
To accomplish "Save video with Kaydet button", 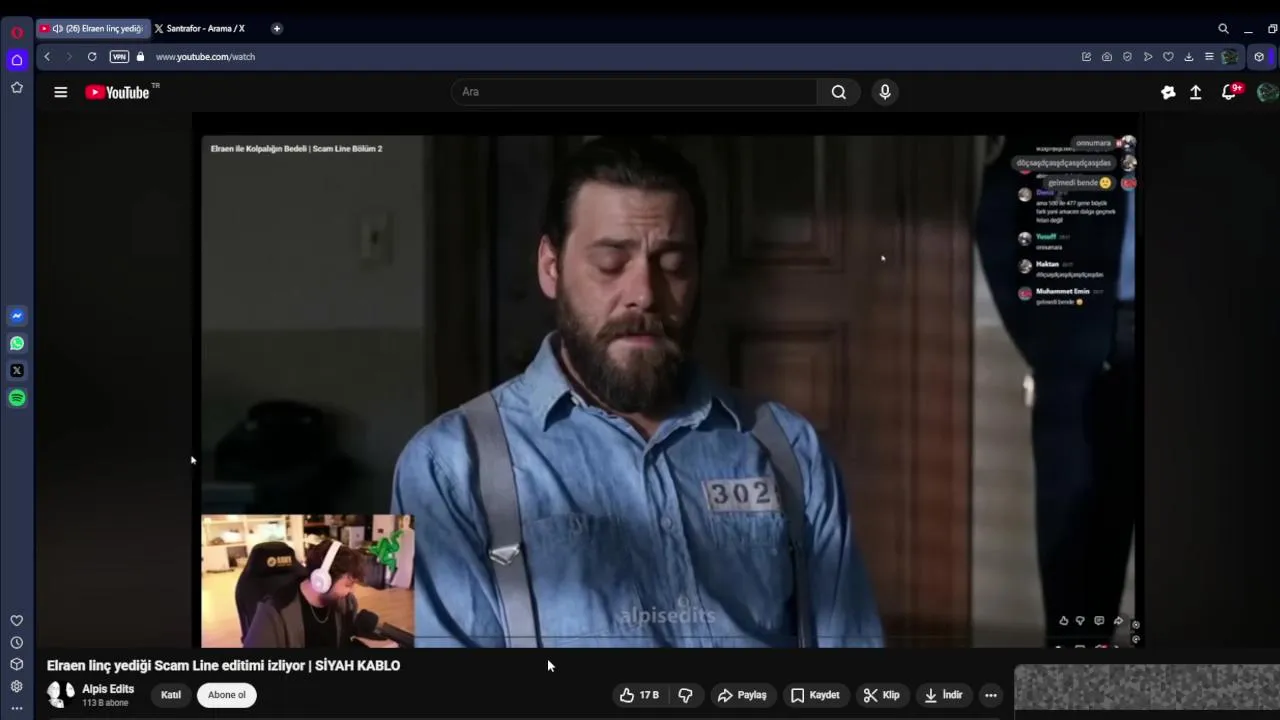I will click(816, 695).
